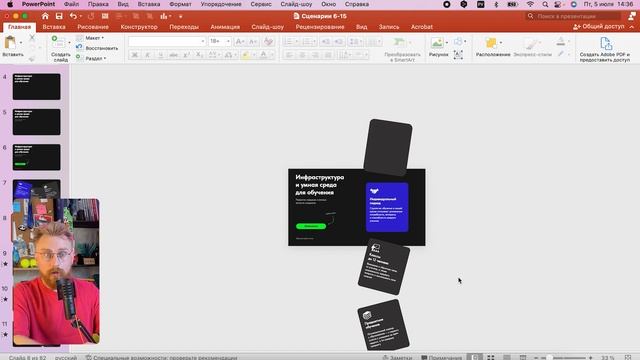This screenshot has width=640, height=360.
Task: Undo the last action
Action: coord(73,16)
